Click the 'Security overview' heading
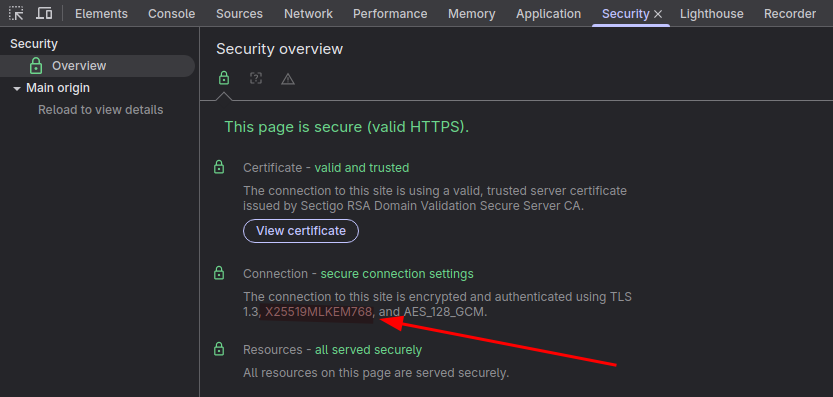This screenshot has width=833, height=397. [279, 49]
